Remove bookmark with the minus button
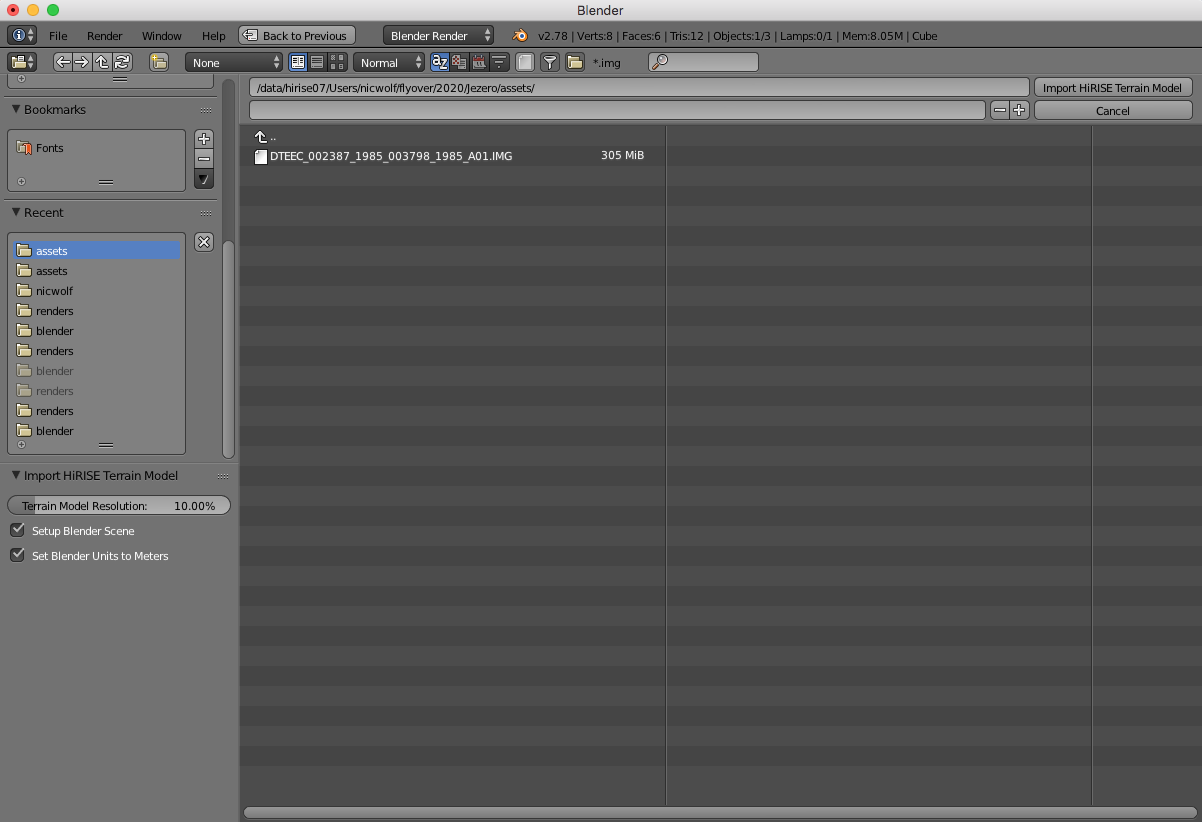This screenshot has height=822, width=1202. point(204,159)
